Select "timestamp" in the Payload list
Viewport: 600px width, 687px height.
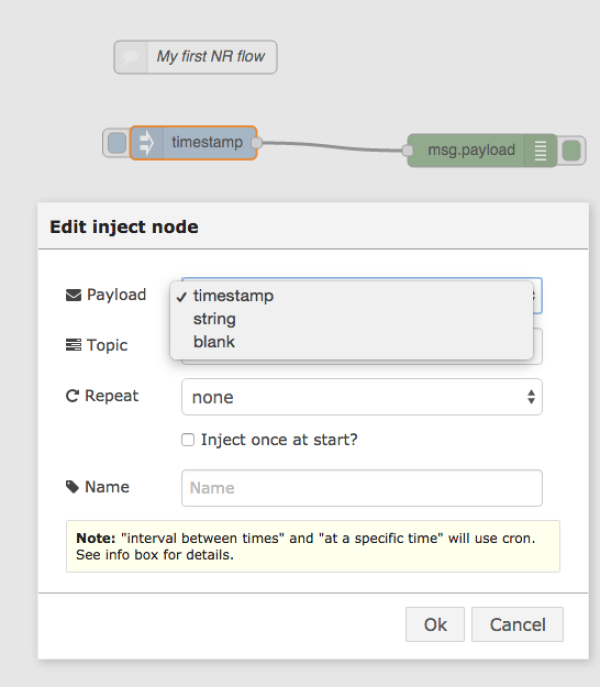[233, 296]
